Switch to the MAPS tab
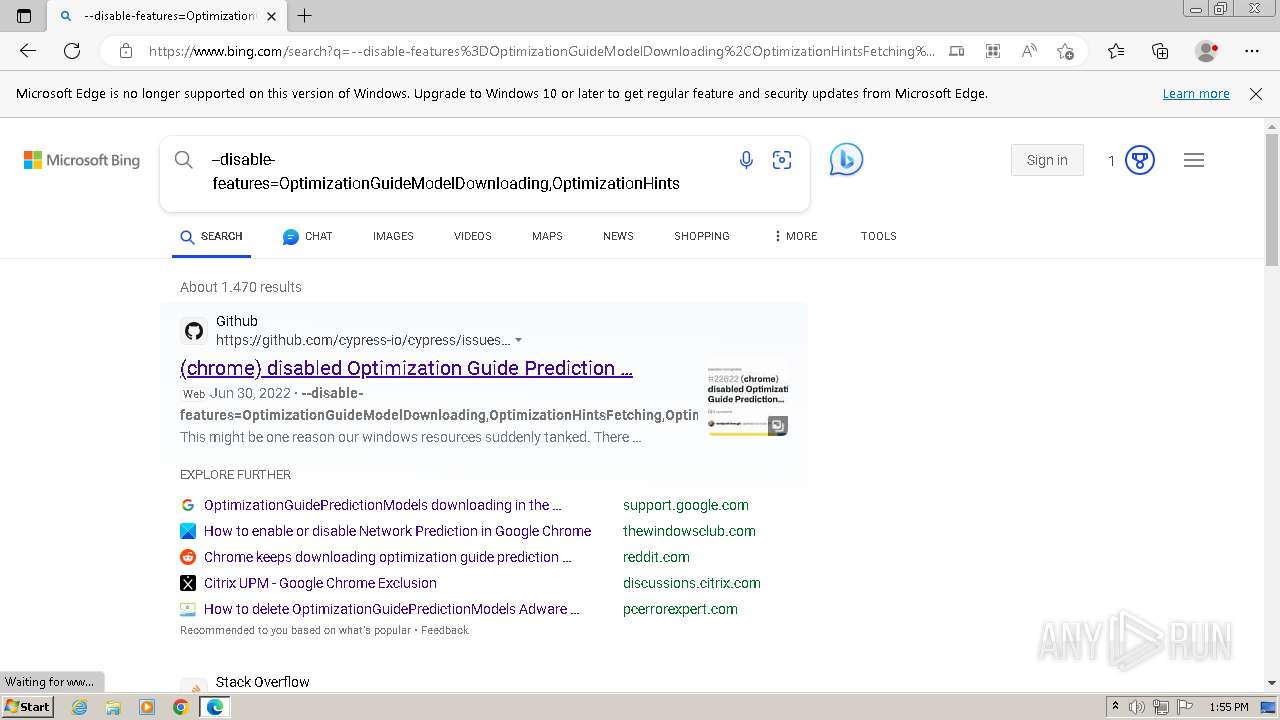 (547, 236)
